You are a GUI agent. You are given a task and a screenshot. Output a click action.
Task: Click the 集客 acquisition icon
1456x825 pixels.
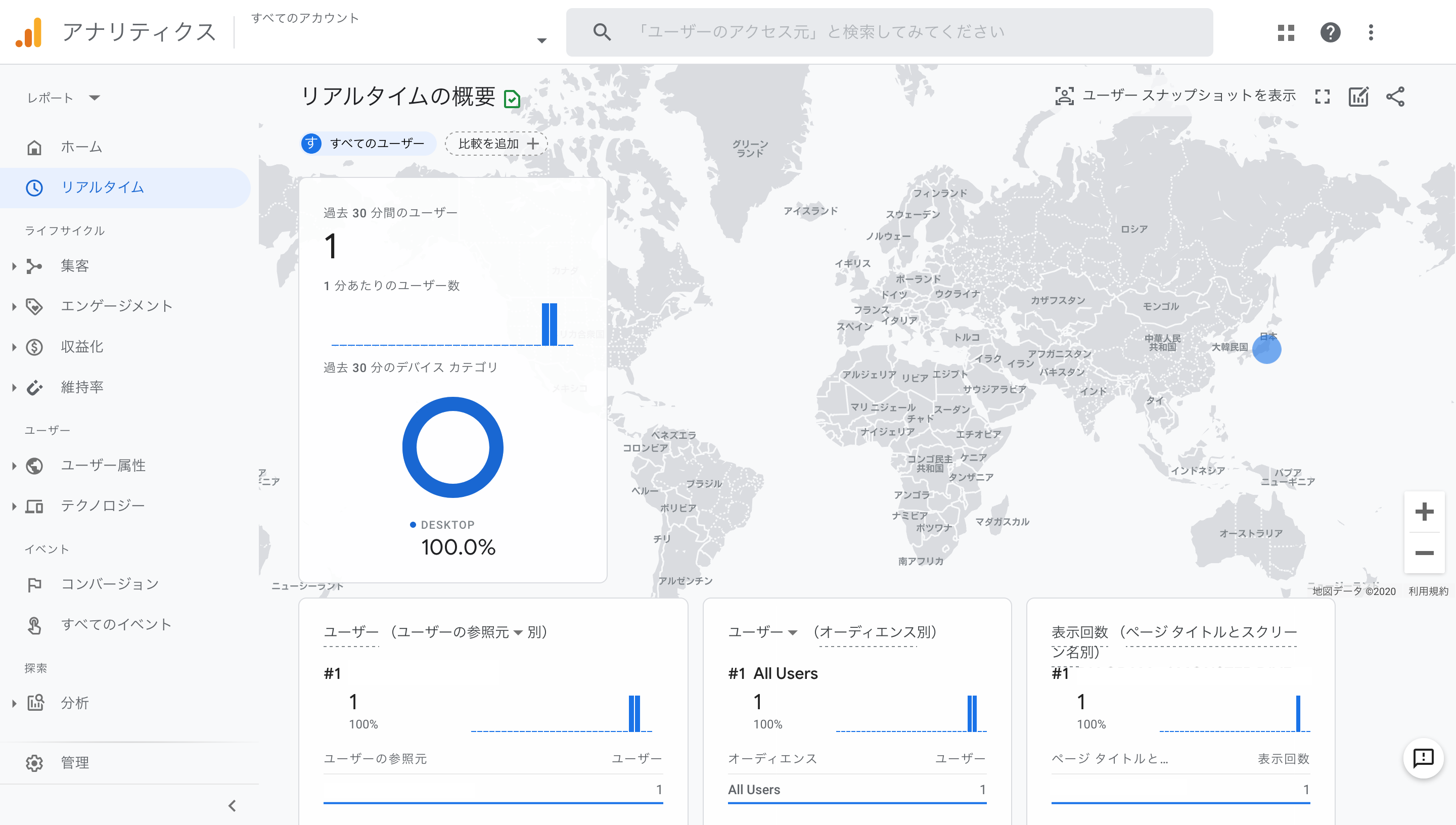tap(34, 266)
